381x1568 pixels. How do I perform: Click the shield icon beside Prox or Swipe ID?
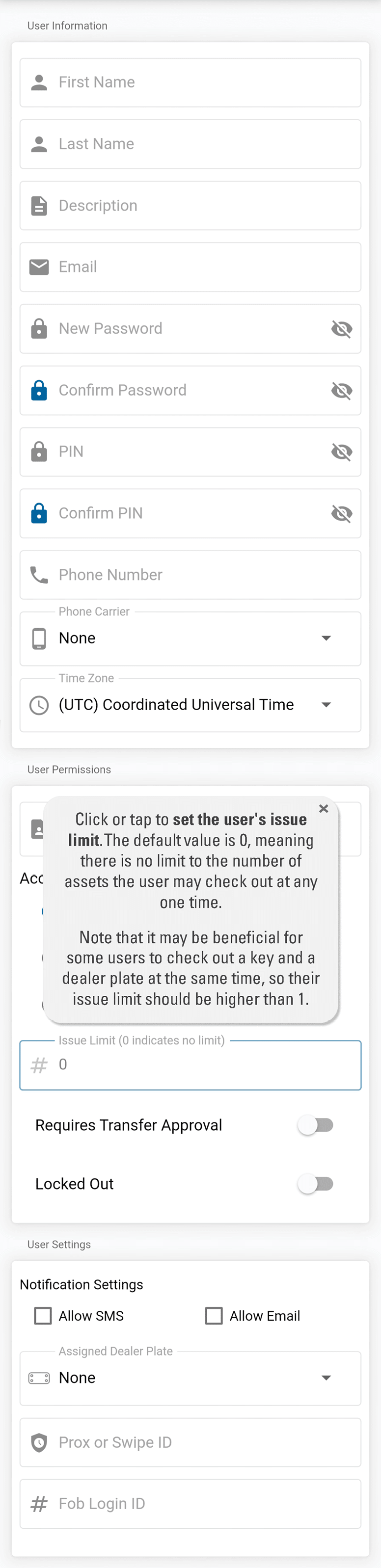tap(39, 1442)
